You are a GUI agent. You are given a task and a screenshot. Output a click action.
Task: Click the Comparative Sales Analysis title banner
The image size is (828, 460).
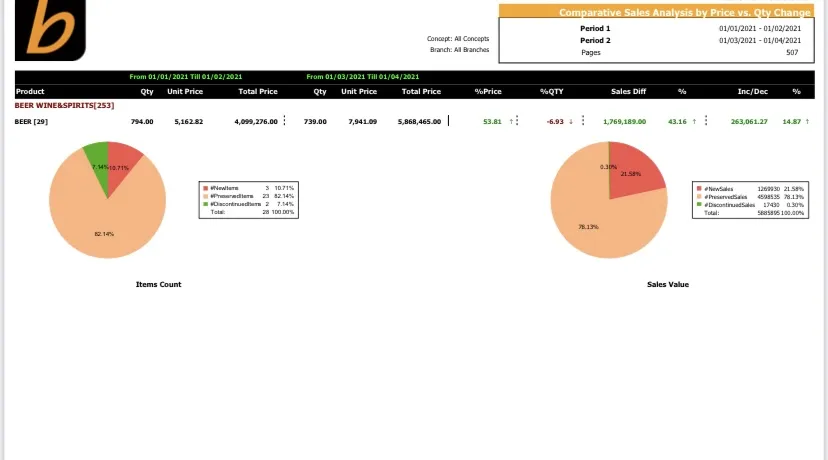click(656, 12)
